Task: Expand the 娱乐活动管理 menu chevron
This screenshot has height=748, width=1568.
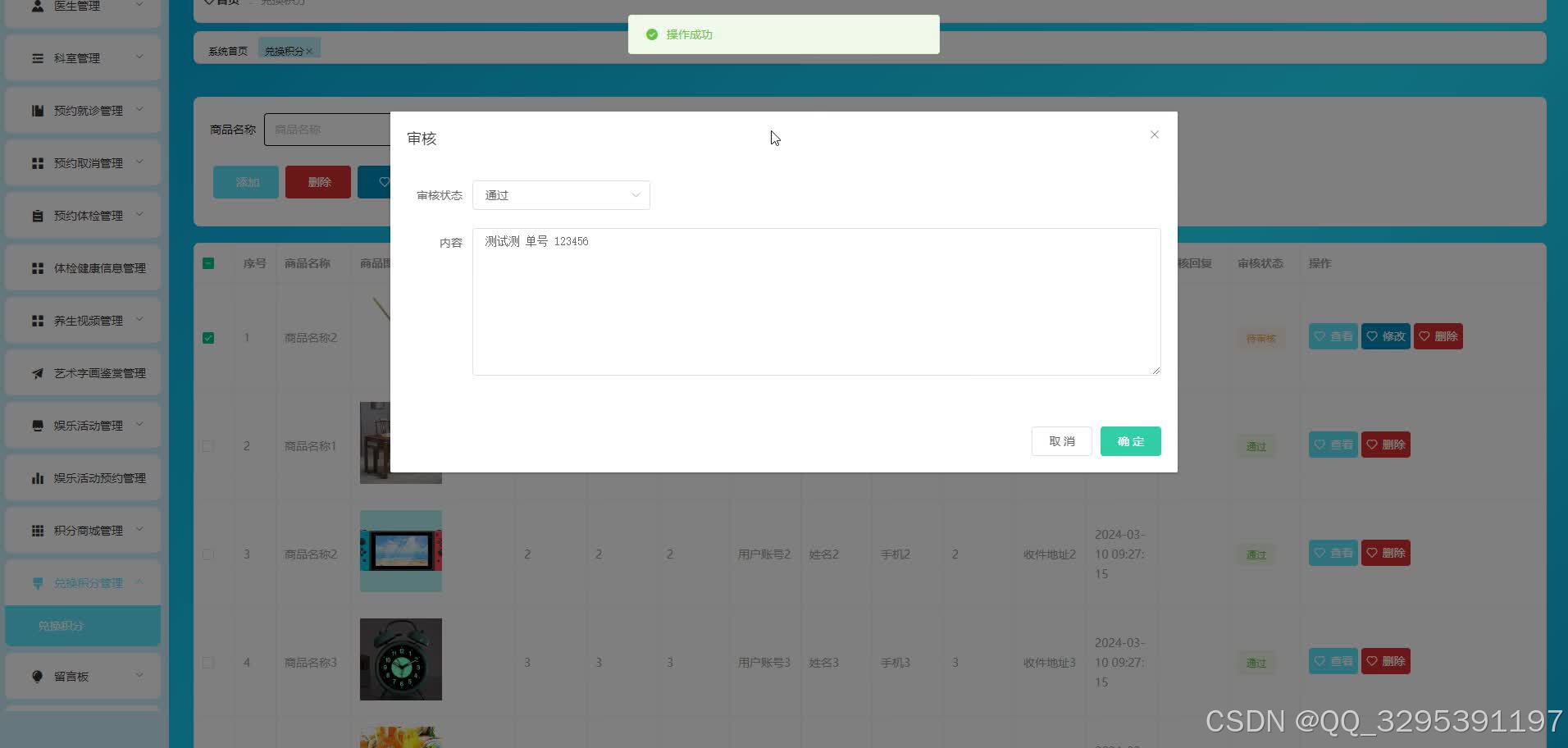Action: [x=139, y=424]
